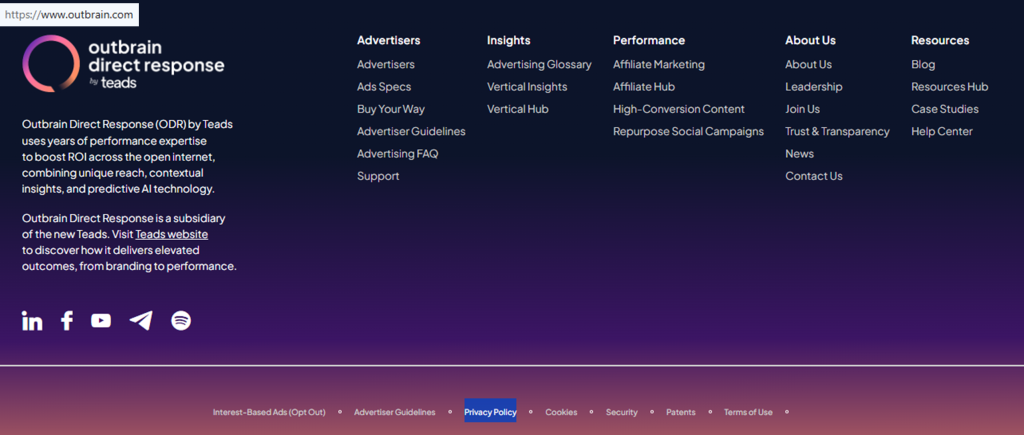Open the Case Studies link

945,109
